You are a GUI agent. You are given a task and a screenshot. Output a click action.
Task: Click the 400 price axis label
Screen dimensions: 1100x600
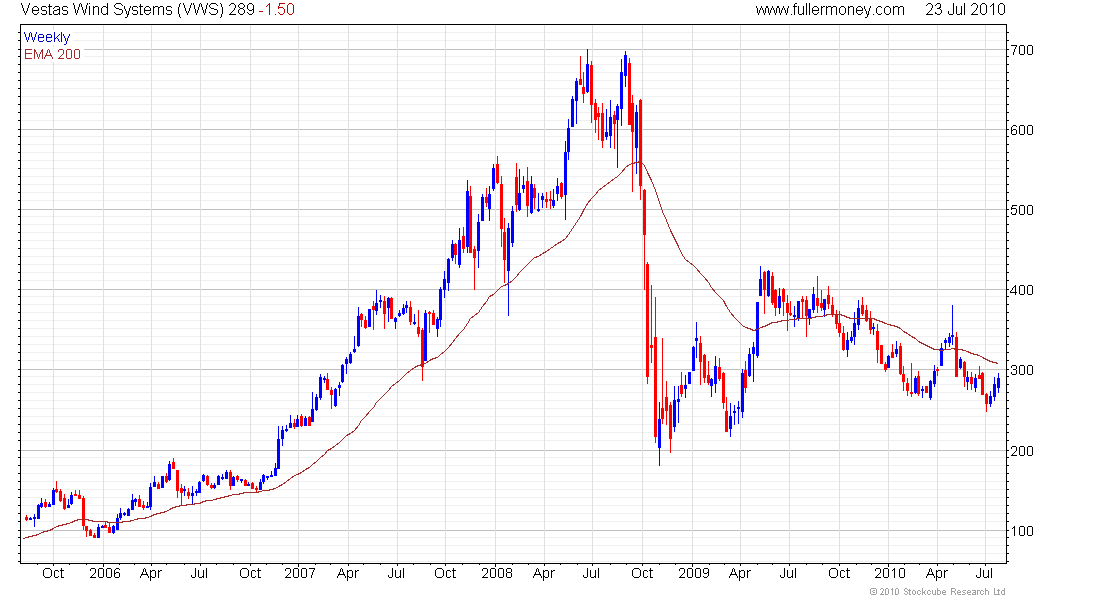click(1021, 291)
